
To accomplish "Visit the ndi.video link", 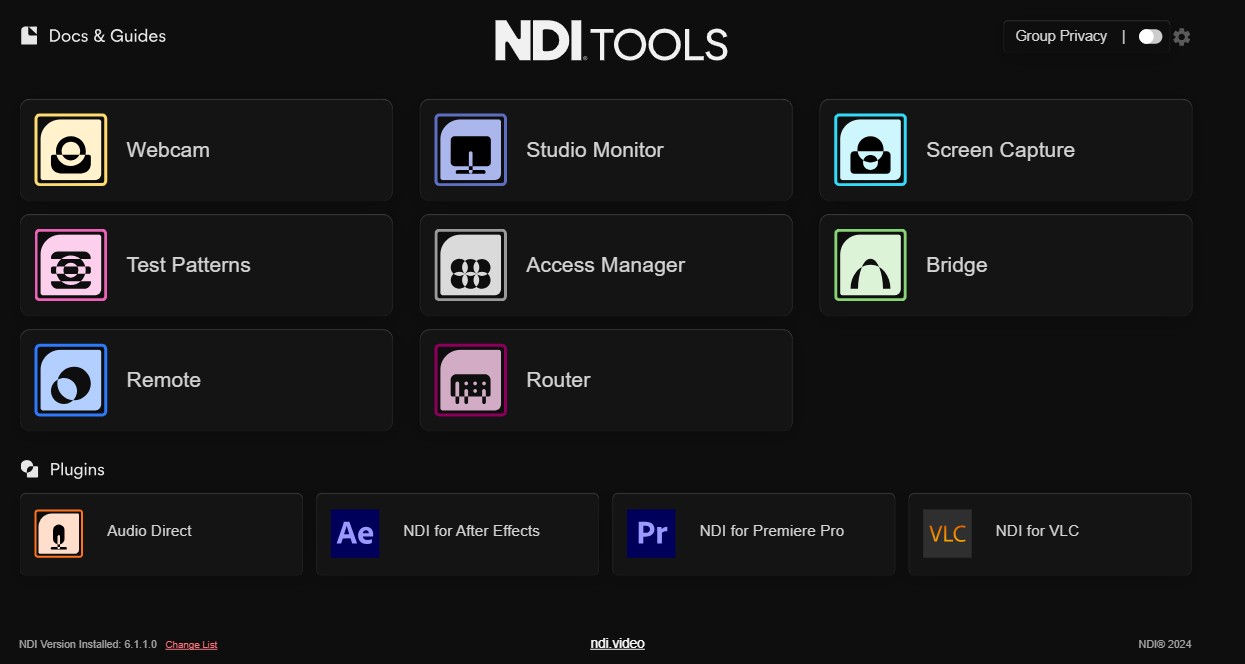I will pyautogui.click(x=617, y=642).
